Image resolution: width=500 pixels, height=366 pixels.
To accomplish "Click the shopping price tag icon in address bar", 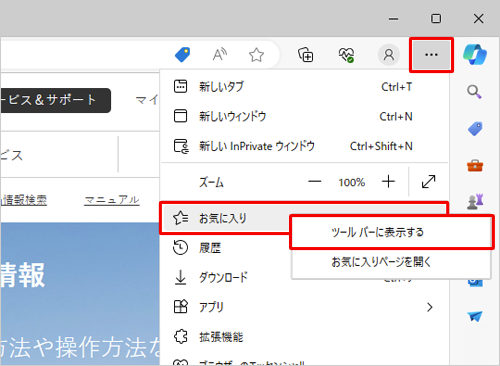I will pyautogui.click(x=183, y=55).
